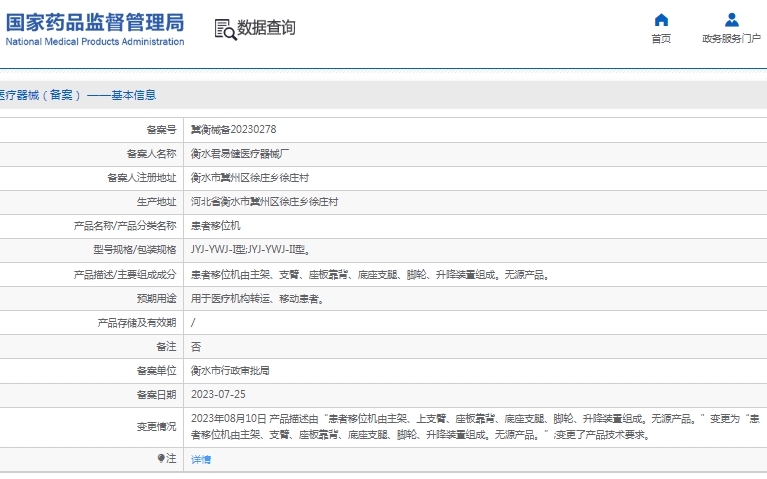
Task: Select the value 河北省衡水市冀州区徐庄乡徐庄村
Action: pyautogui.click(x=264, y=202)
